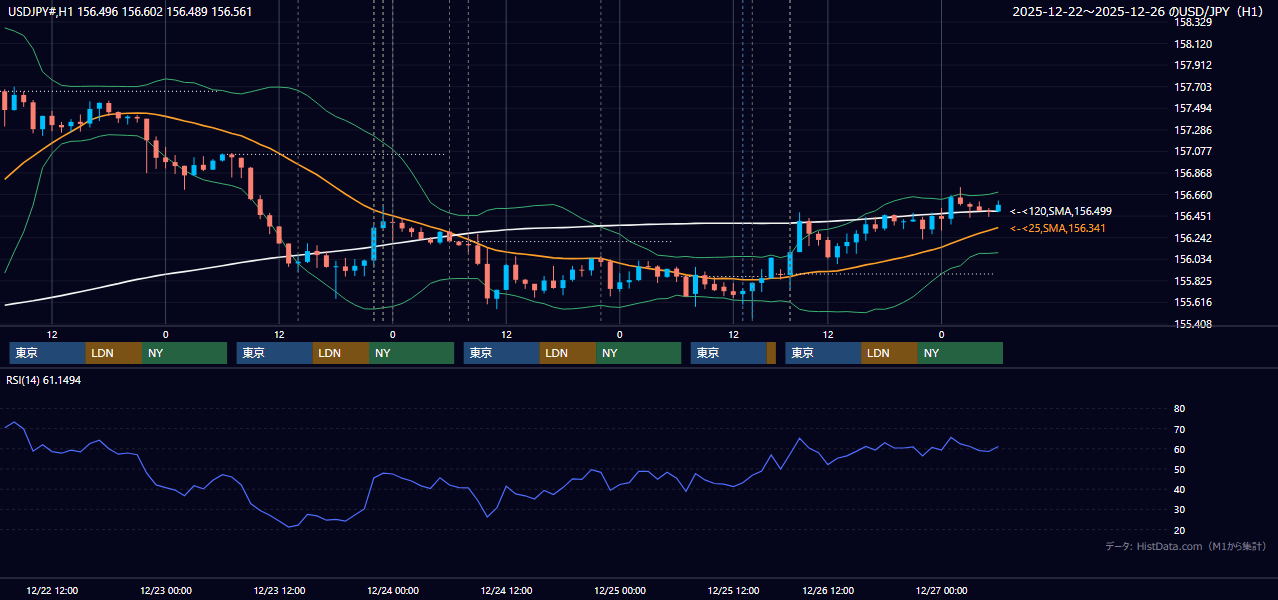Choose the 155.616 price label
The height and width of the screenshot is (600, 1278).
1193,302
